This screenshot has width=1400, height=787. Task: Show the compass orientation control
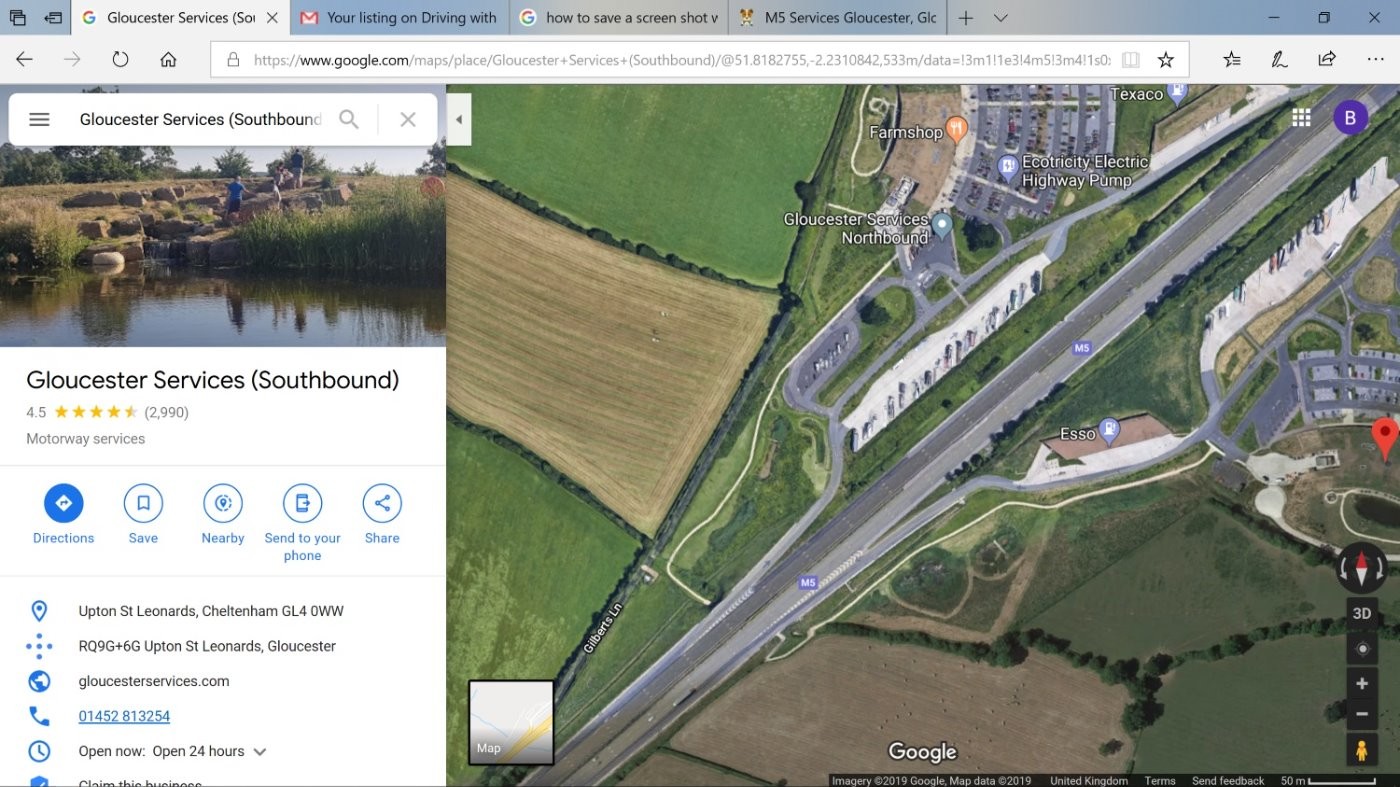tap(1361, 567)
